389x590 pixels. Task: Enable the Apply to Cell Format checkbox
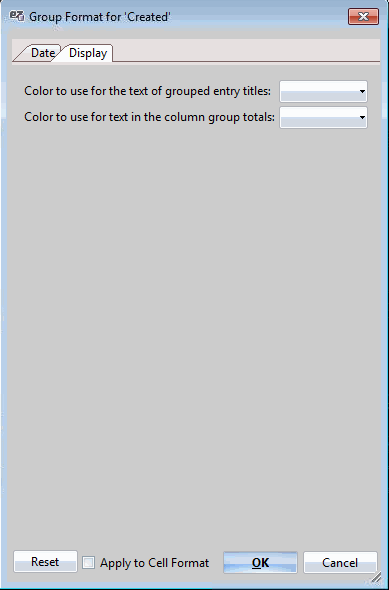88,563
